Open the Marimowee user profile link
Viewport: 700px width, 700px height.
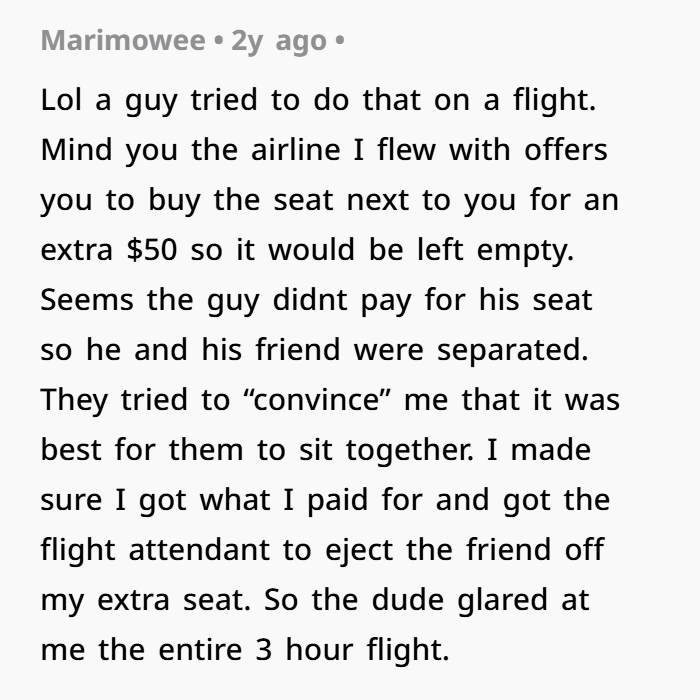[x=123, y=41]
